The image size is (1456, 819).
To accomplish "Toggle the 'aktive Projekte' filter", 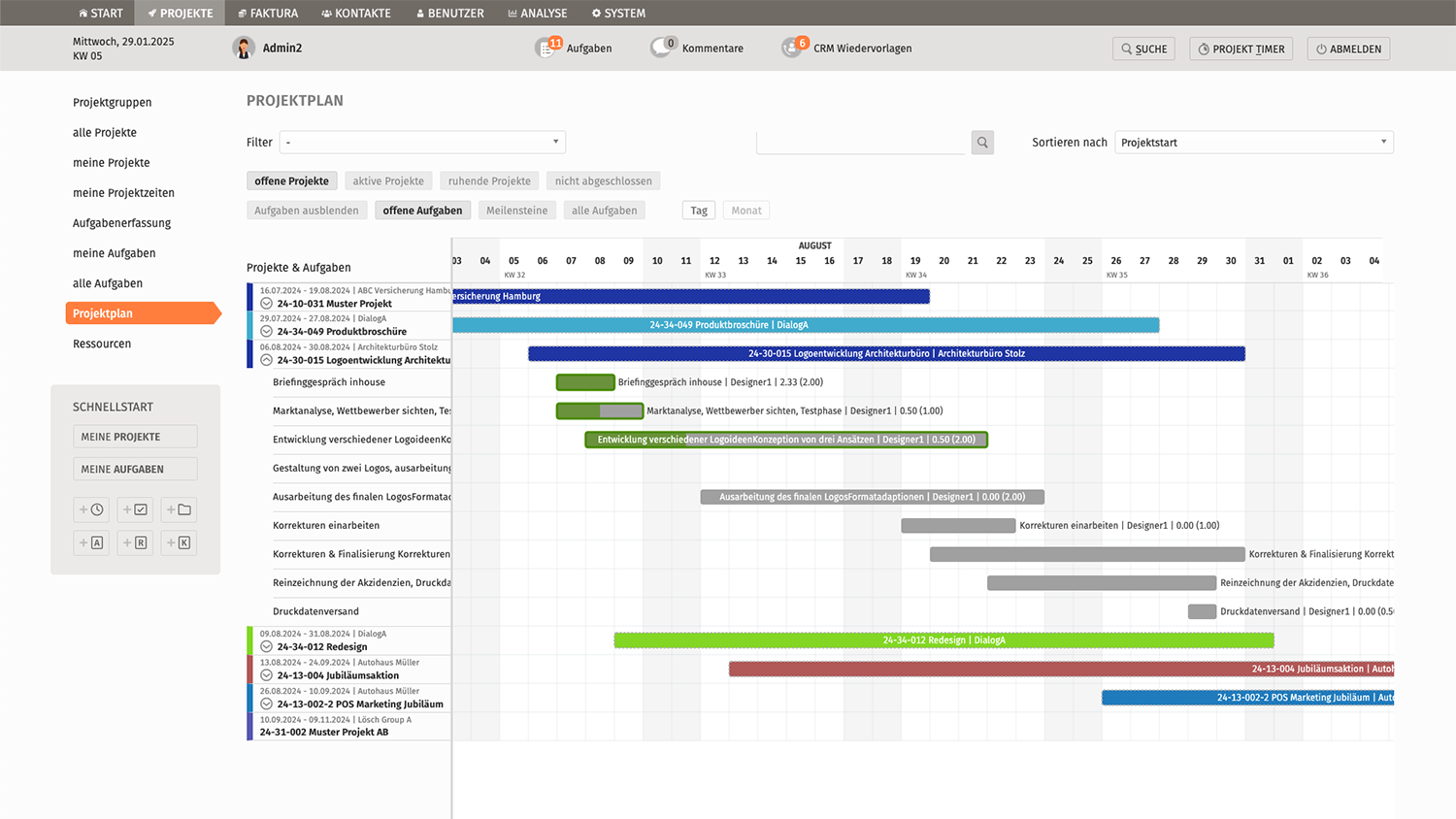I will coord(388,181).
